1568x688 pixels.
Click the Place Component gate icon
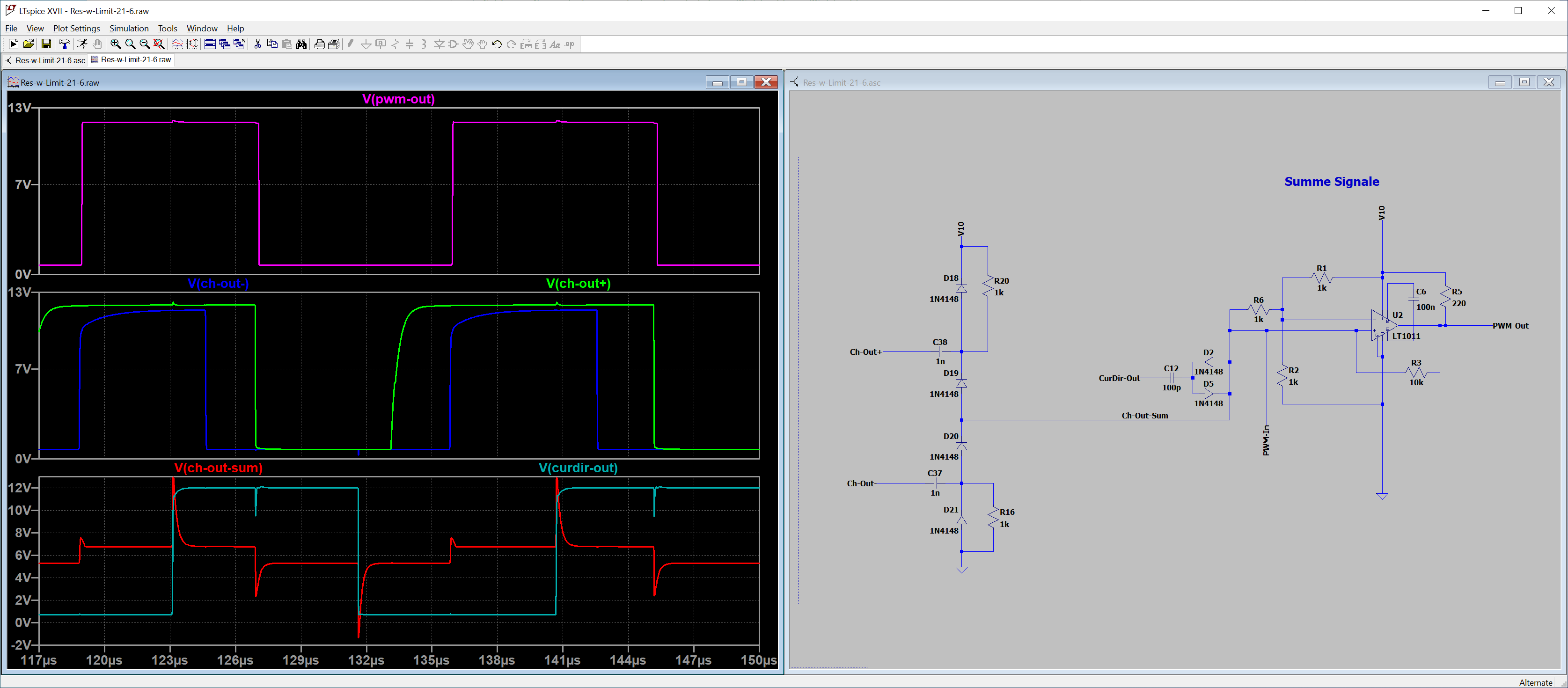(x=454, y=44)
